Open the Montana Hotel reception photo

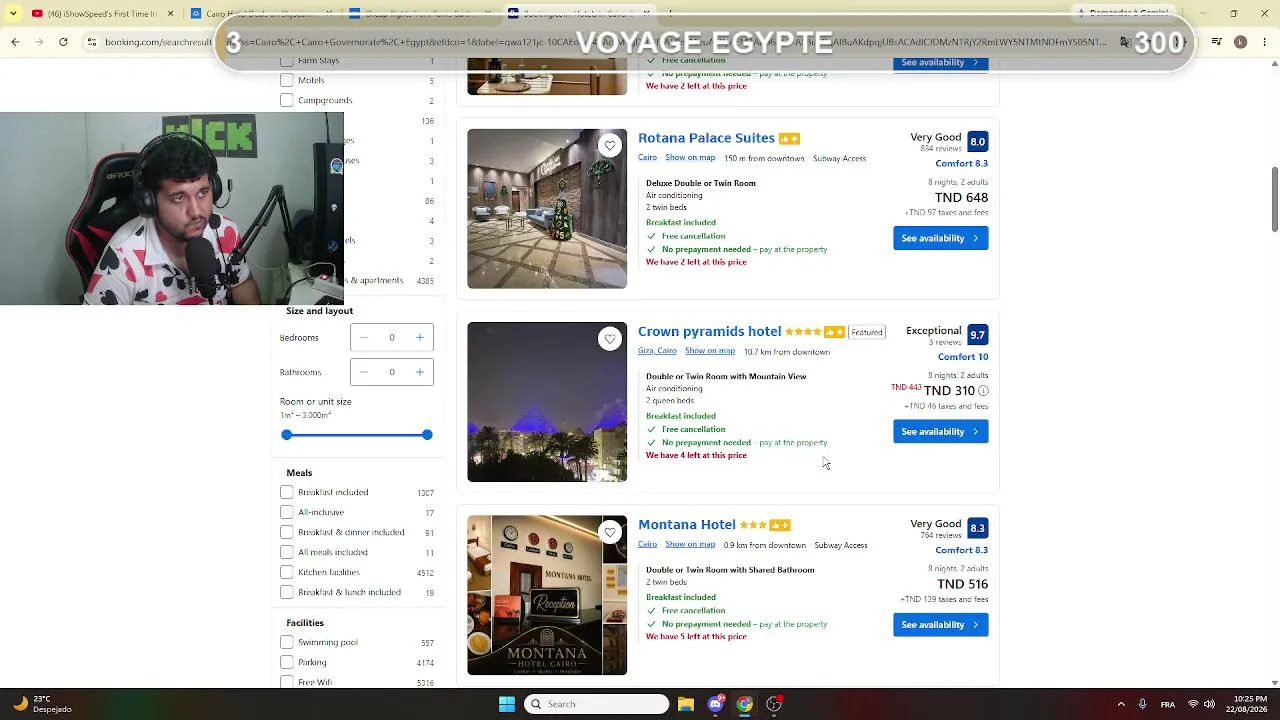click(547, 595)
